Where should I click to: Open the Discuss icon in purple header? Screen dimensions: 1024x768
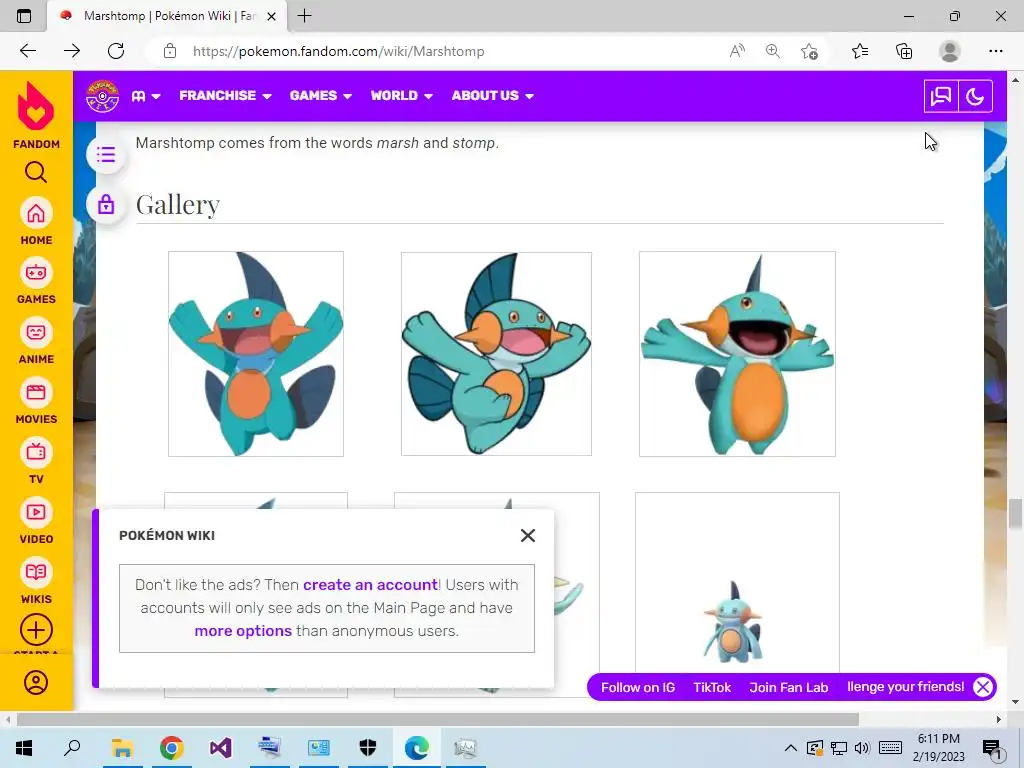pyautogui.click(x=941, y=97)
